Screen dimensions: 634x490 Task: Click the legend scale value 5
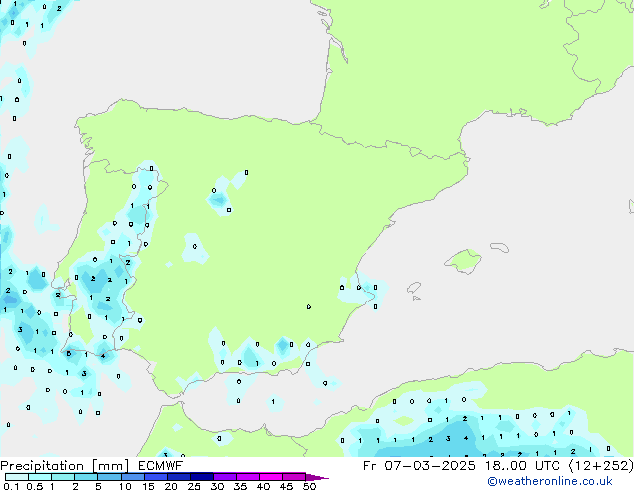point(99,487)
